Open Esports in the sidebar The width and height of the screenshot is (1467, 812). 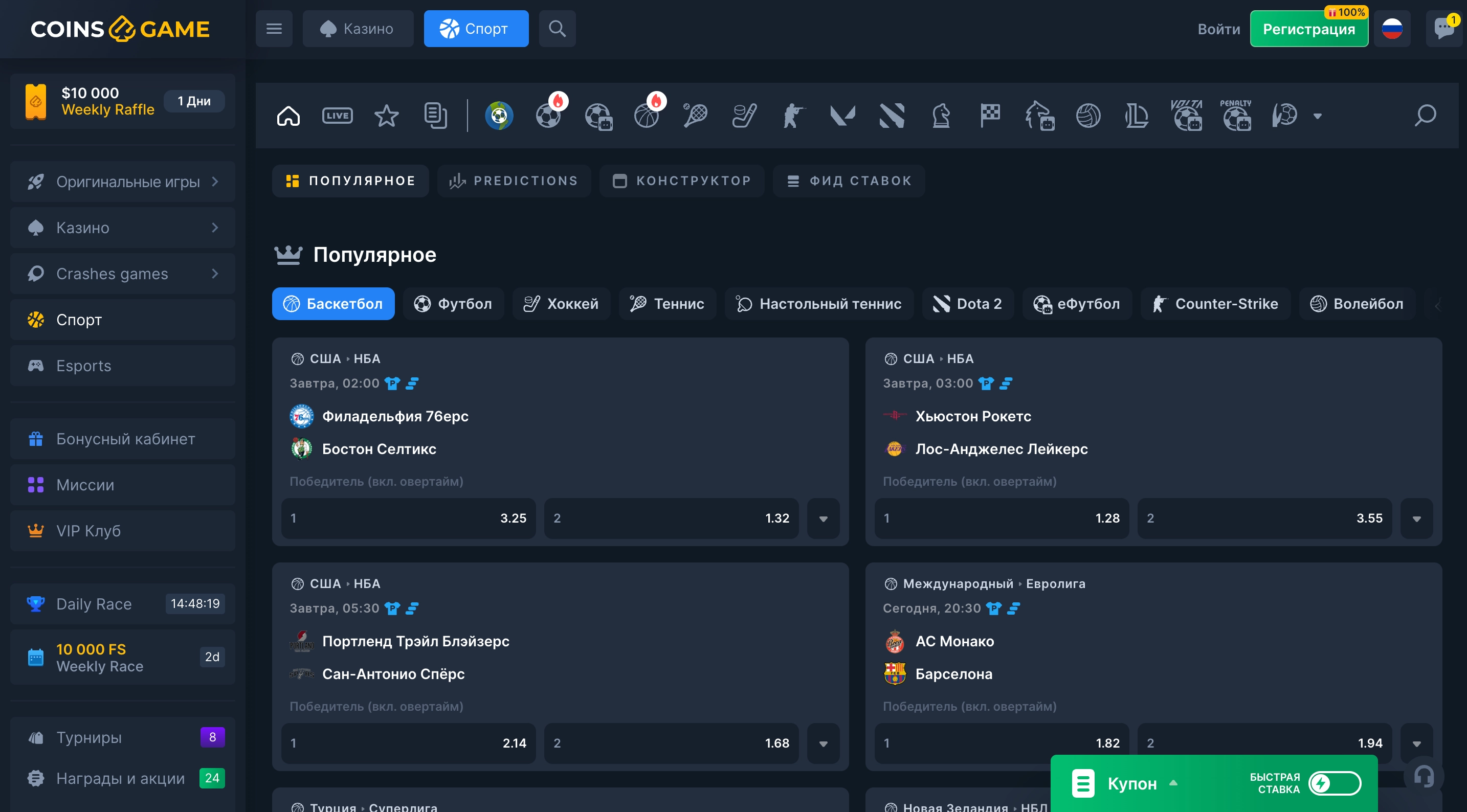(122, 366)
